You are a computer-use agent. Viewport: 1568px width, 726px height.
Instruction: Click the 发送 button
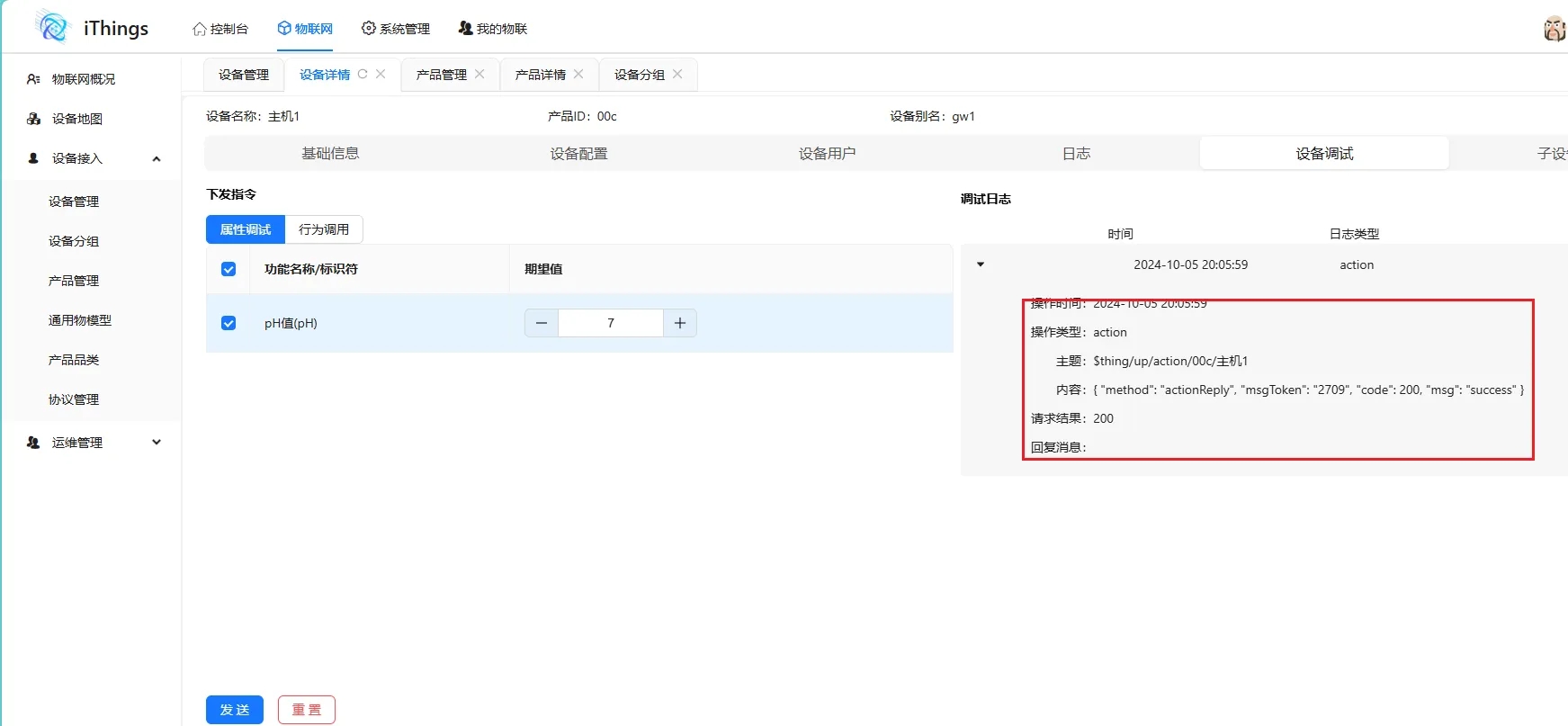click(235, 710)
